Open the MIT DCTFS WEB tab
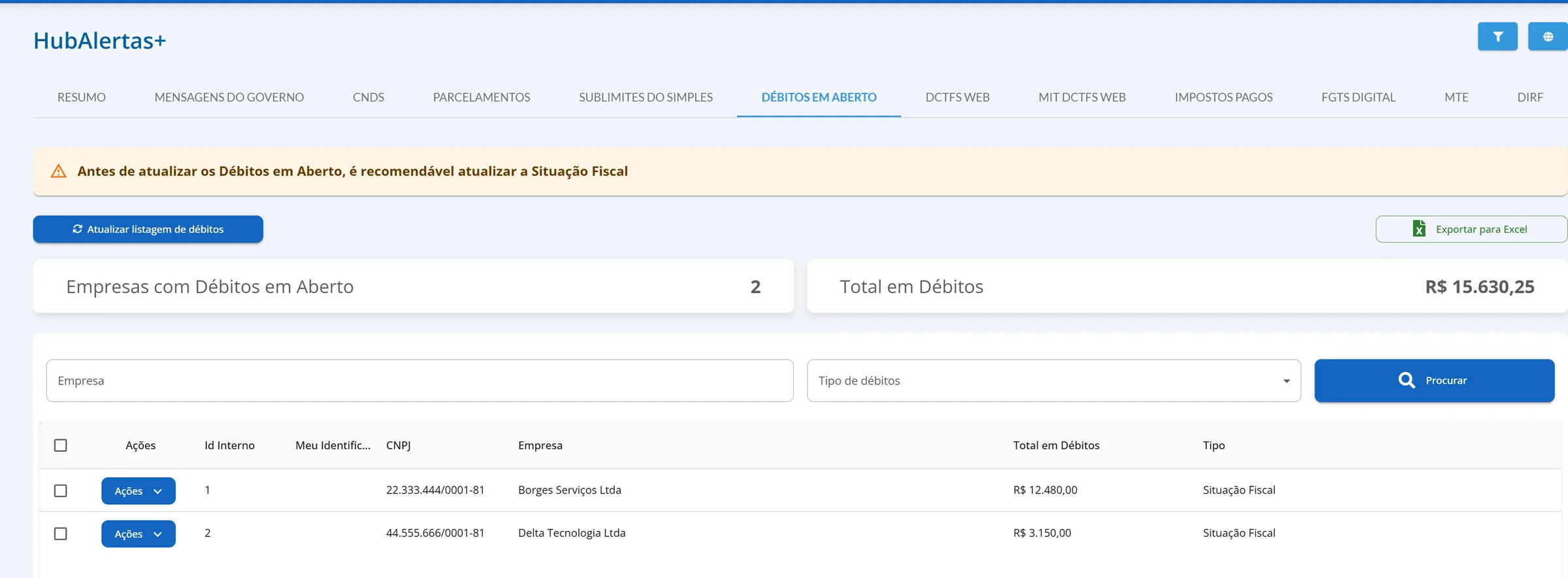Screen dimensions: 1568x578 click(x=1082, y=97)
